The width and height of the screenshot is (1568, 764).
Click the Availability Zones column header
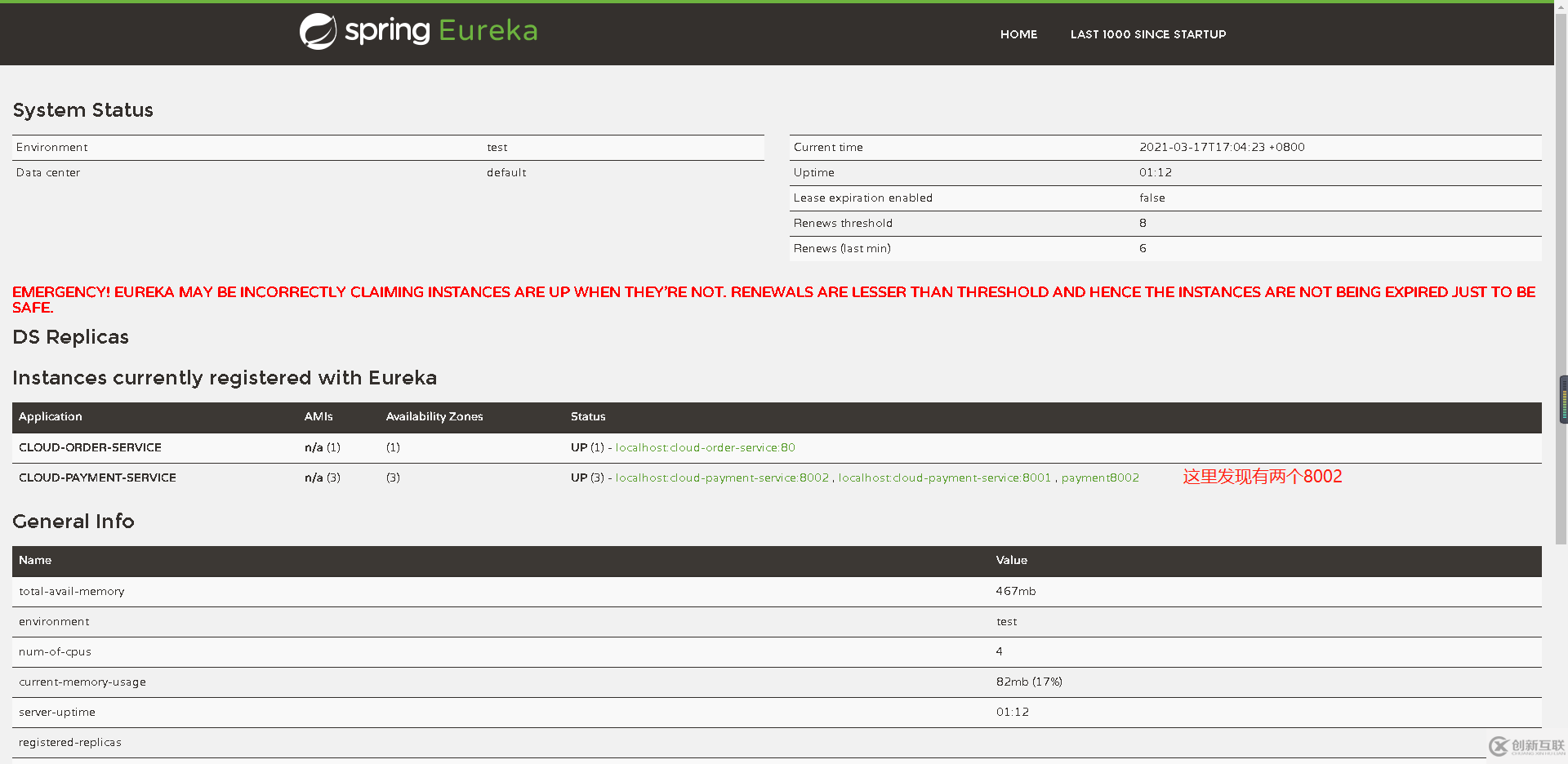point(434,416)
